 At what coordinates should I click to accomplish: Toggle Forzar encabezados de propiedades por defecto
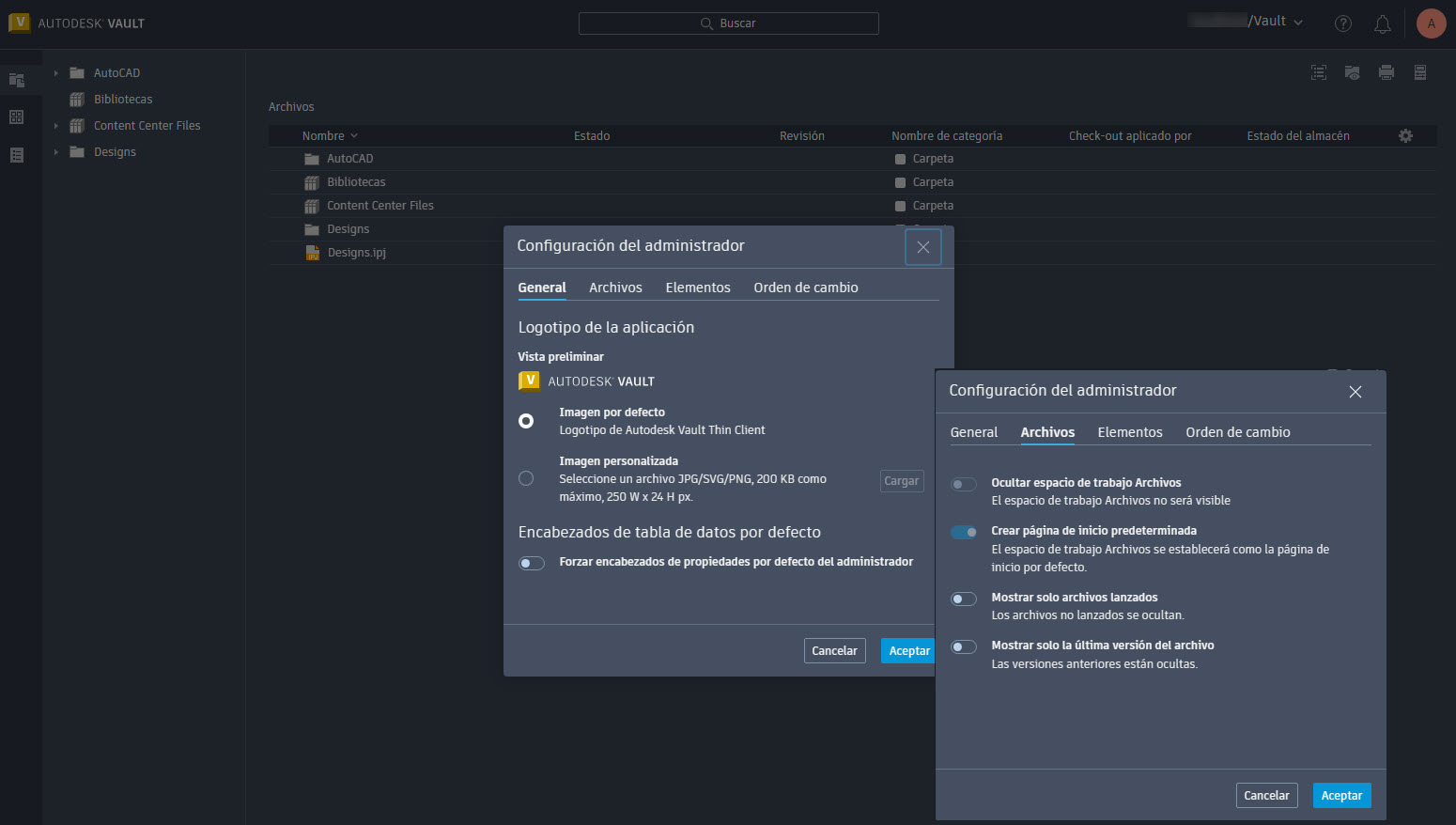532,563
